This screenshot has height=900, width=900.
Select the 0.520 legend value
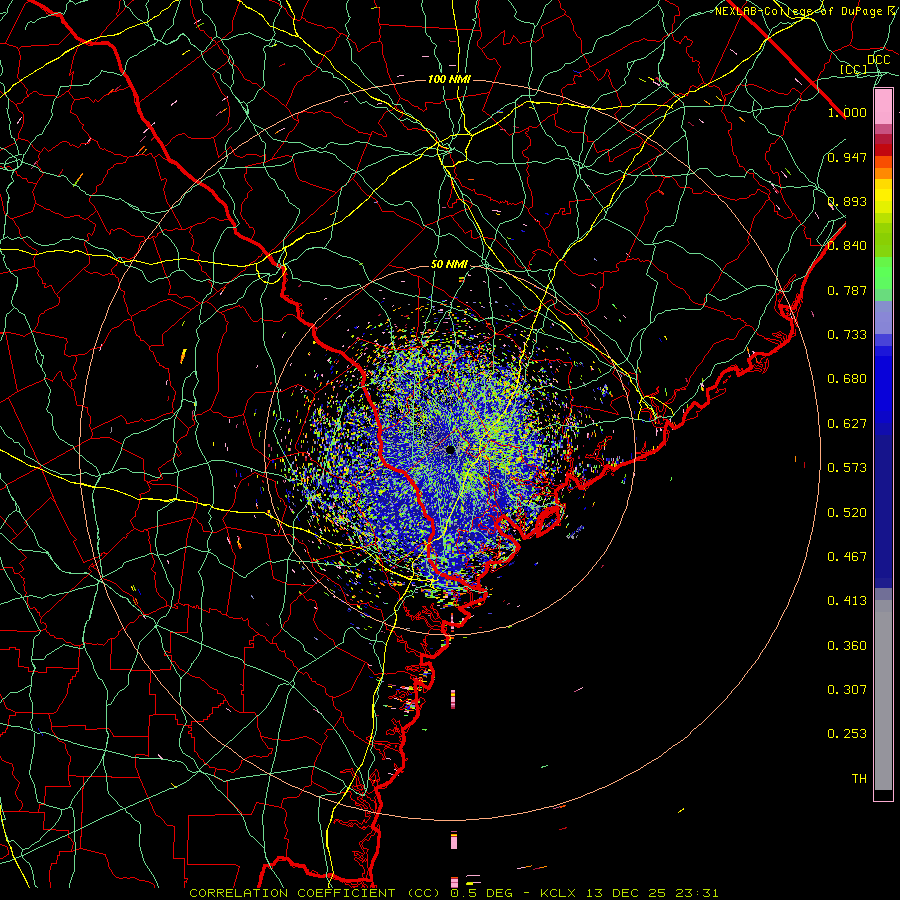coord(847,513)
